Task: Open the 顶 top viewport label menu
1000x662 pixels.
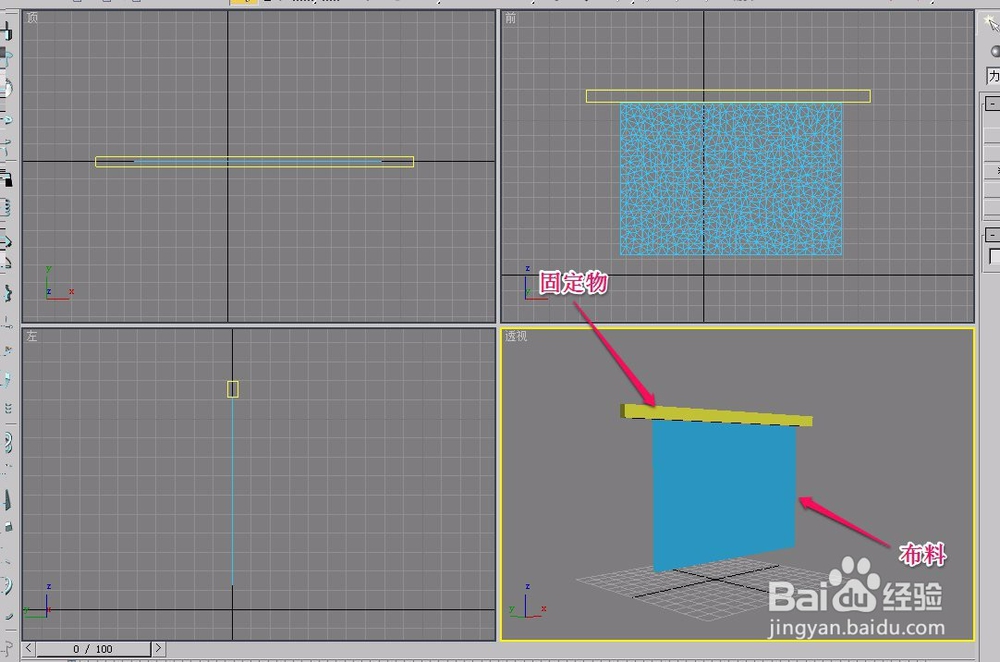Action: tap(32, 18)
